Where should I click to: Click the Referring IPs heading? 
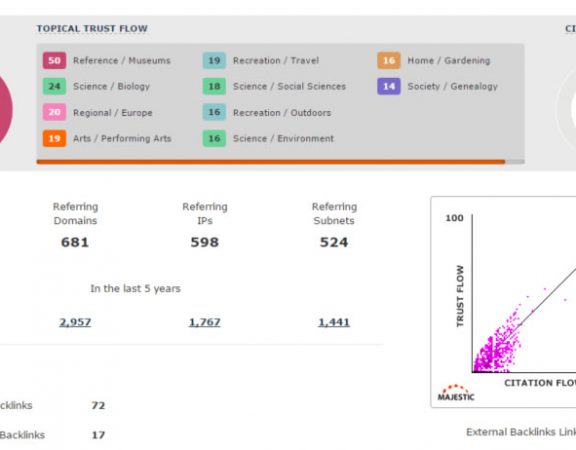coord(205,213)
